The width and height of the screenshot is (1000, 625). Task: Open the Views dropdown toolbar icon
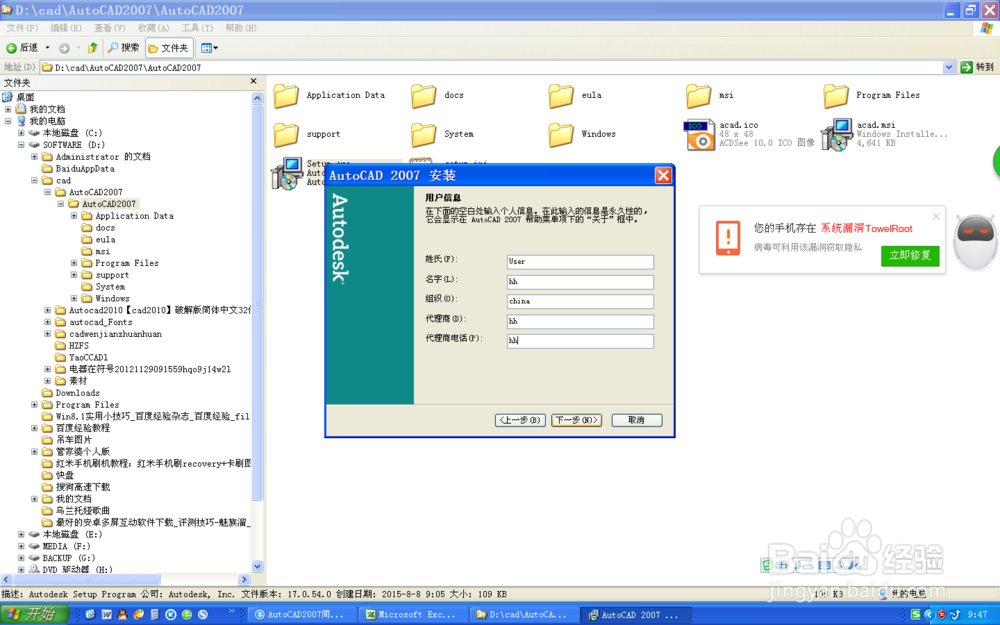(209, 48)
